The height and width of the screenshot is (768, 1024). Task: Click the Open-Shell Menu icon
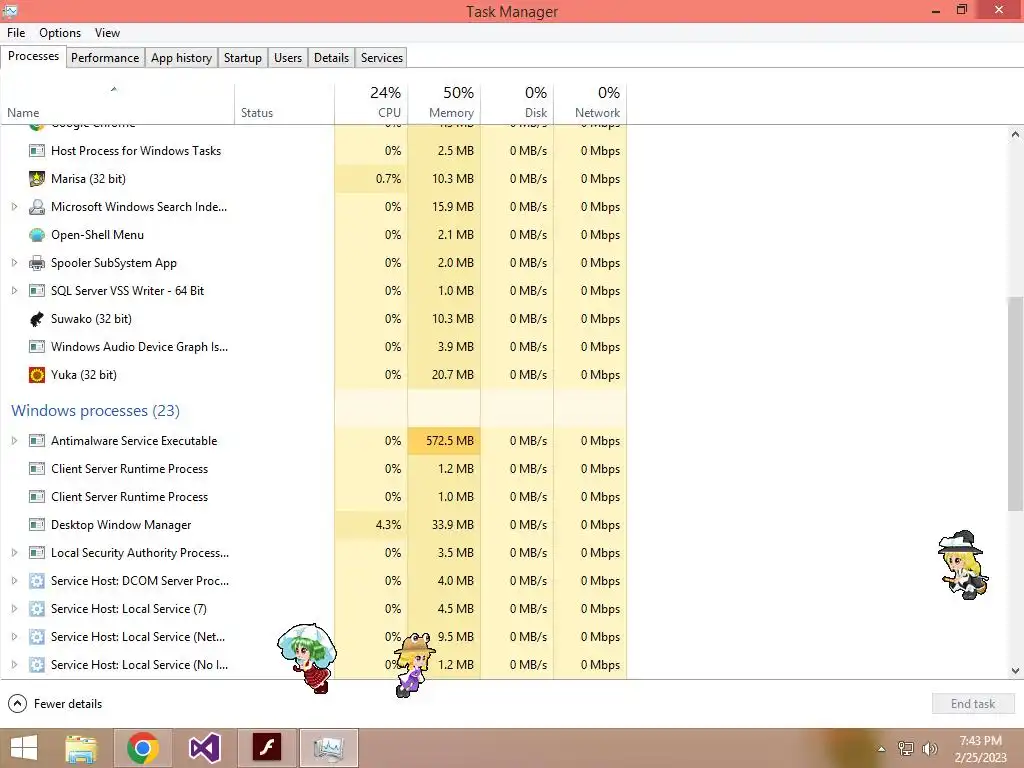tap(37, 234)
